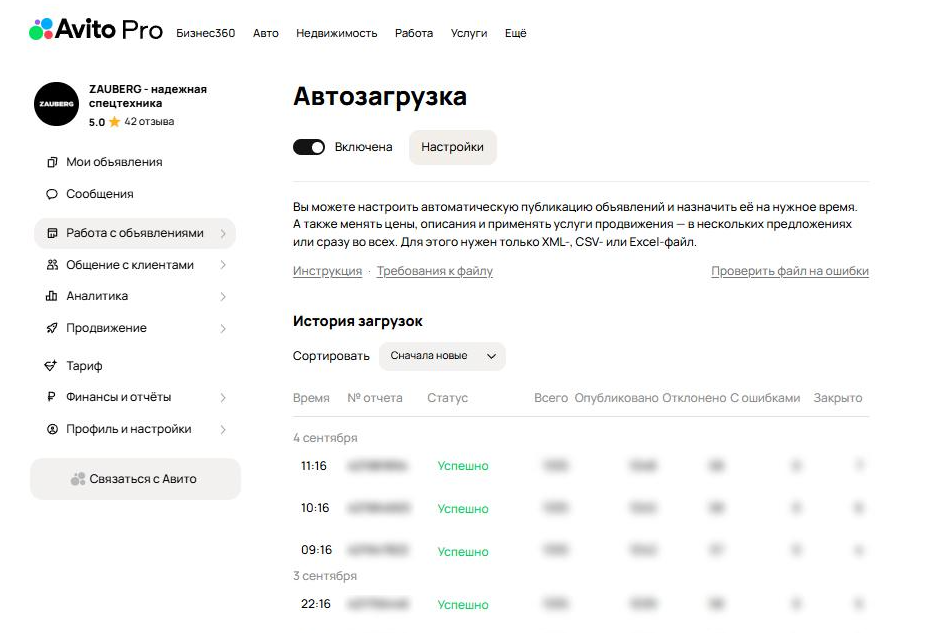Click the ZAUBERG profile avatar

(x=56, y=104)
